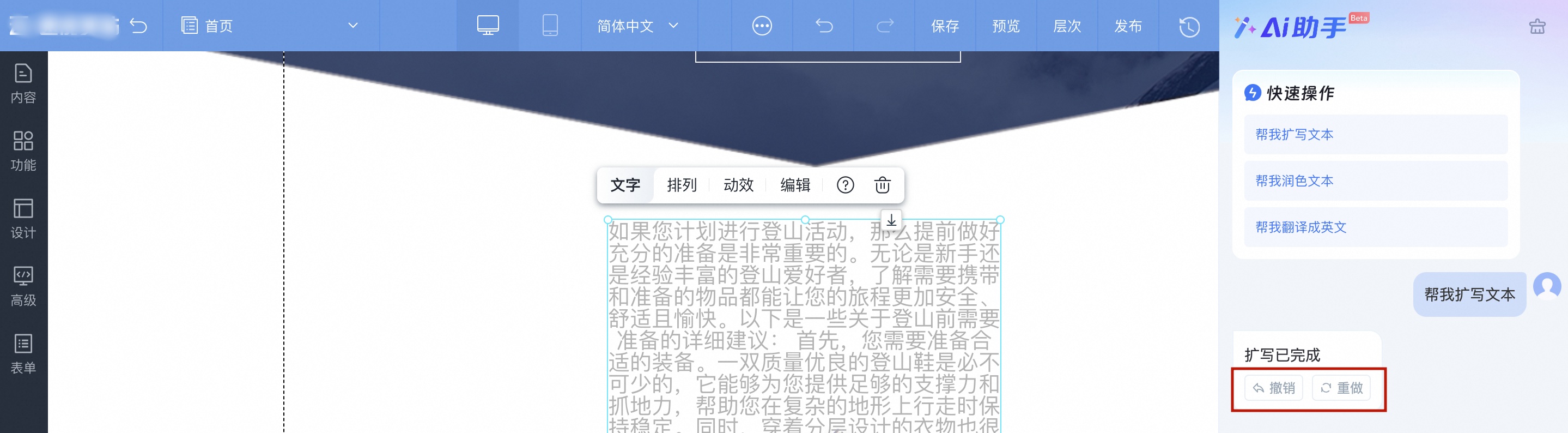The image size is (1568, 433).
Task: Click the 重做 button in AI assistant
Action: (1341, 388)
